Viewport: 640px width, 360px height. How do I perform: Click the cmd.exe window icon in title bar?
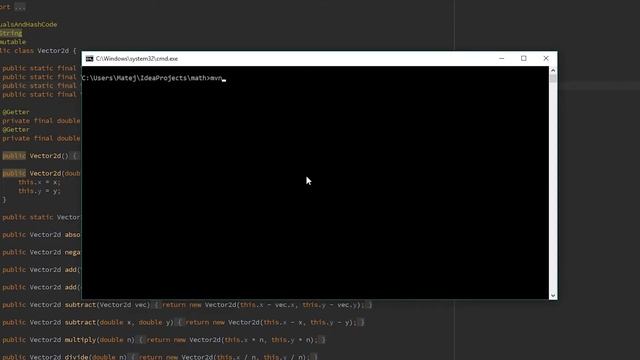point(89,59)
